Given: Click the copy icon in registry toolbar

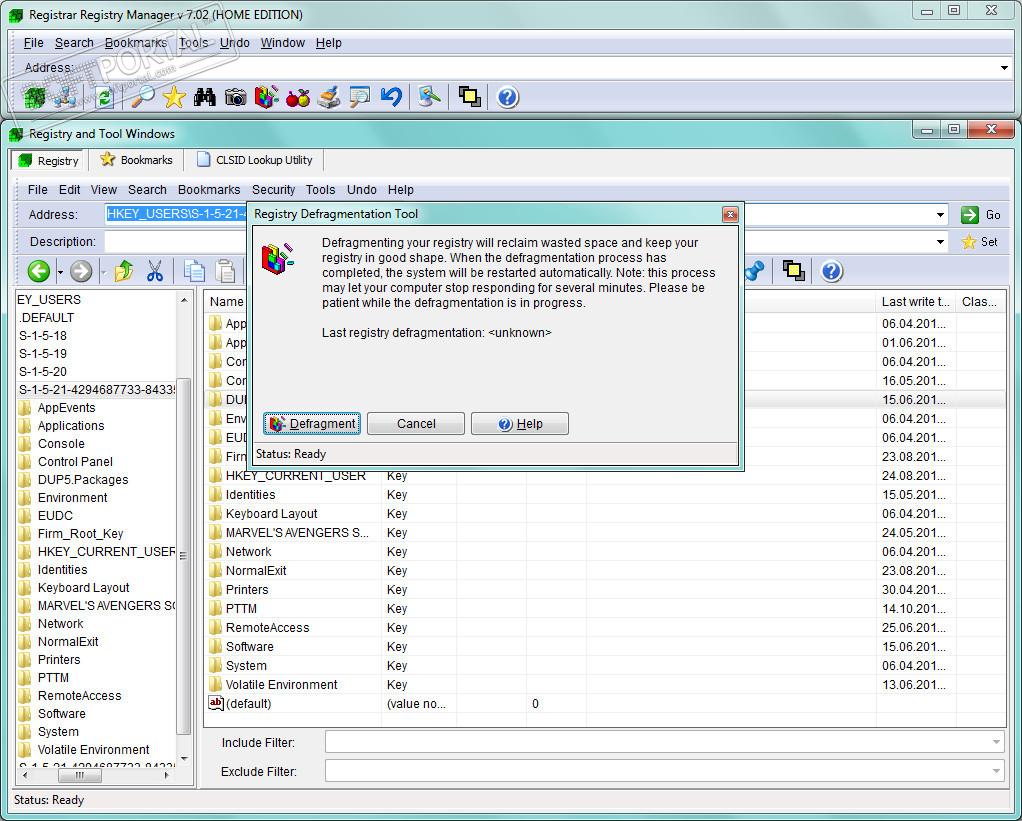Looking at the screenshot, I should (194, 271).
